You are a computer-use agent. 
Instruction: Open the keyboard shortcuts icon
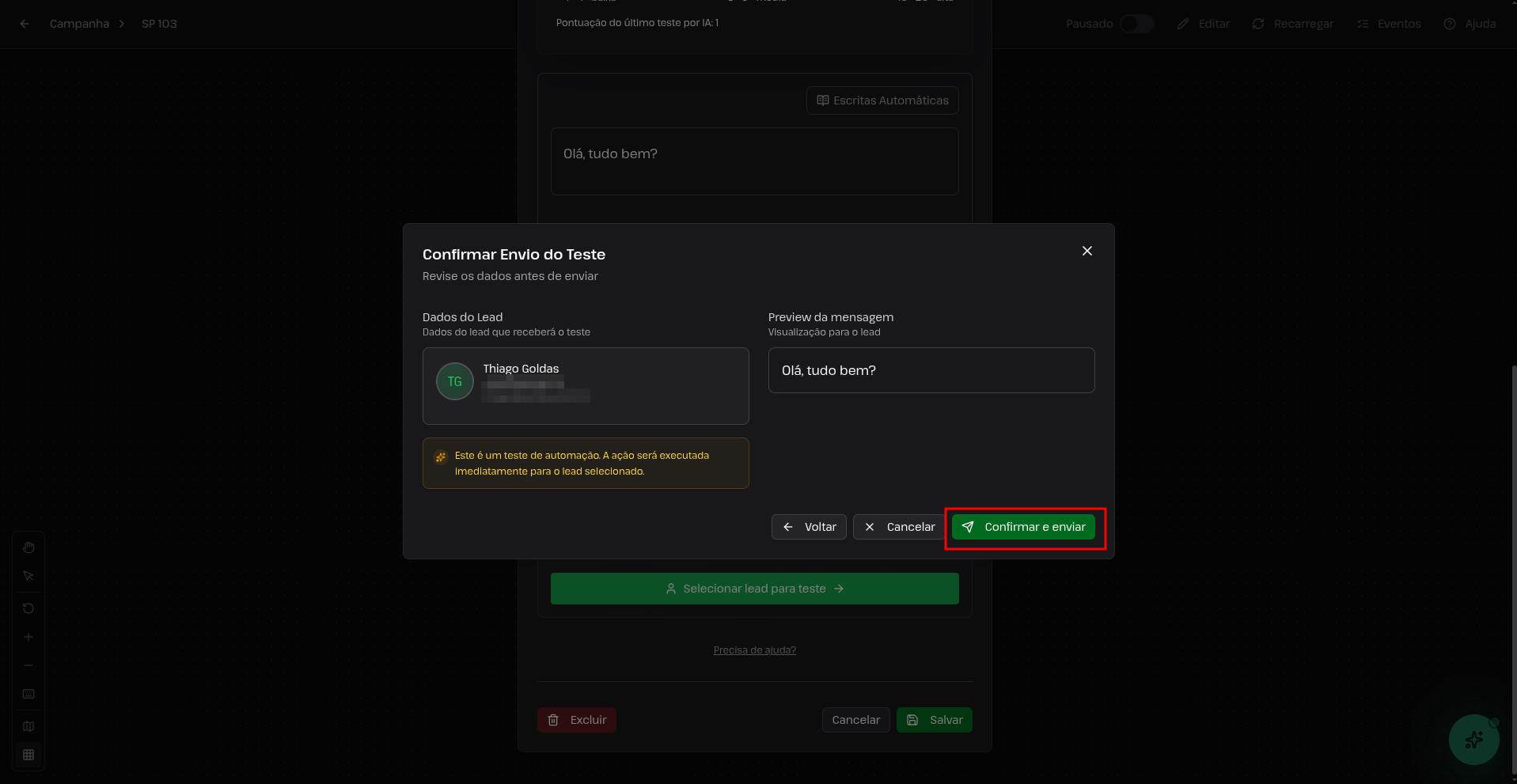(x=28, y=694)
